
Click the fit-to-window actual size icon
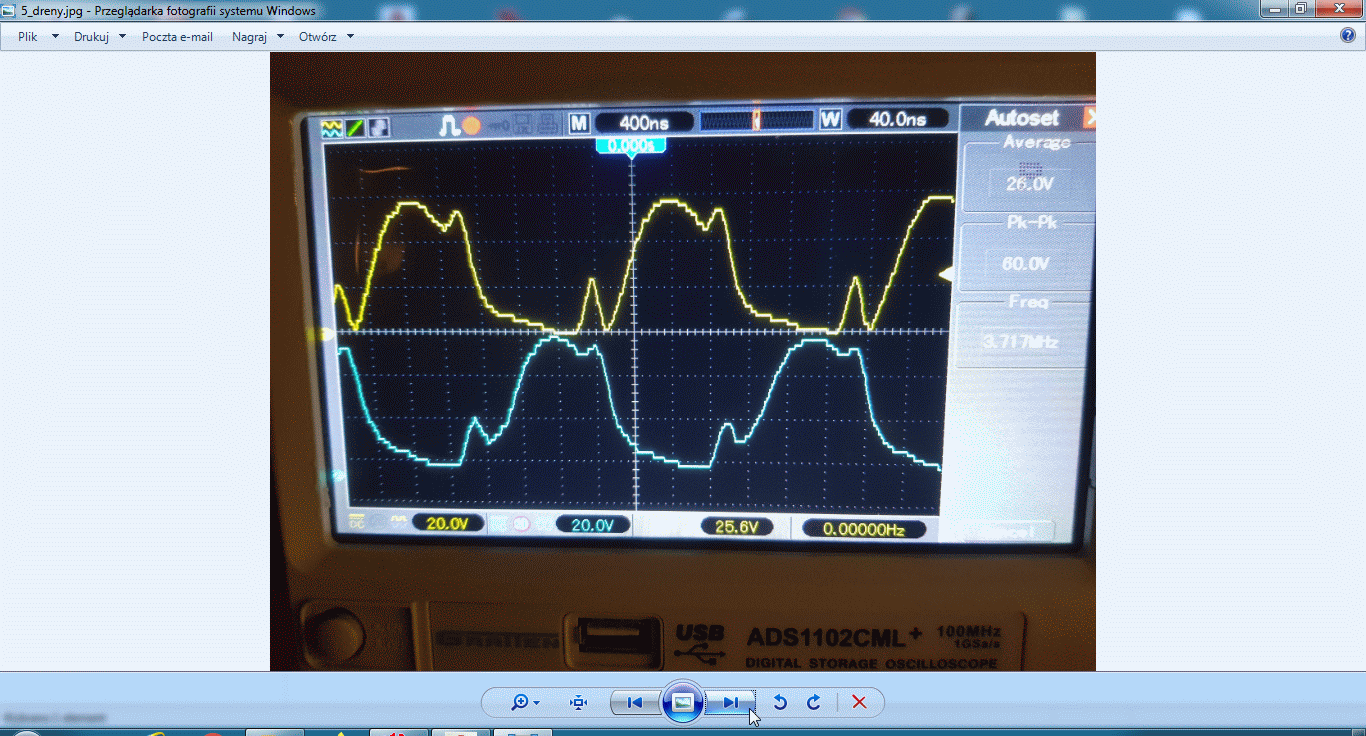(x=578, y=703)
